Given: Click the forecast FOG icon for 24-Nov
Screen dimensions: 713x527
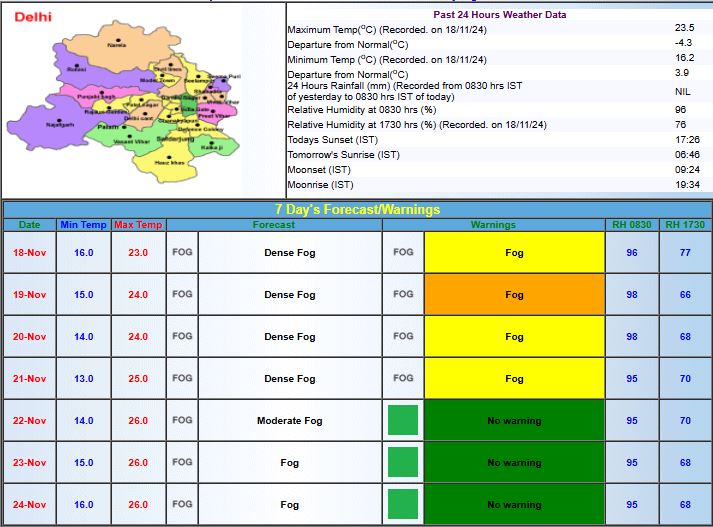Looking at the screenshot, I should coord(182,504).
